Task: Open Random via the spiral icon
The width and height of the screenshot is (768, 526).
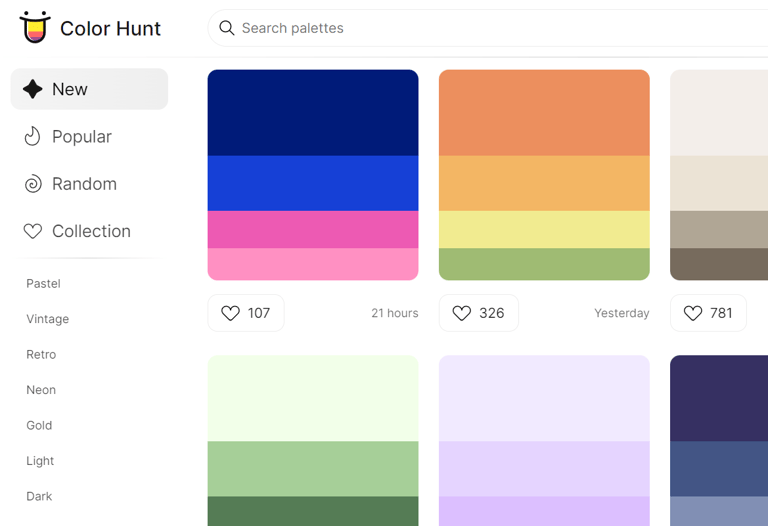Action: pos(33,184)
